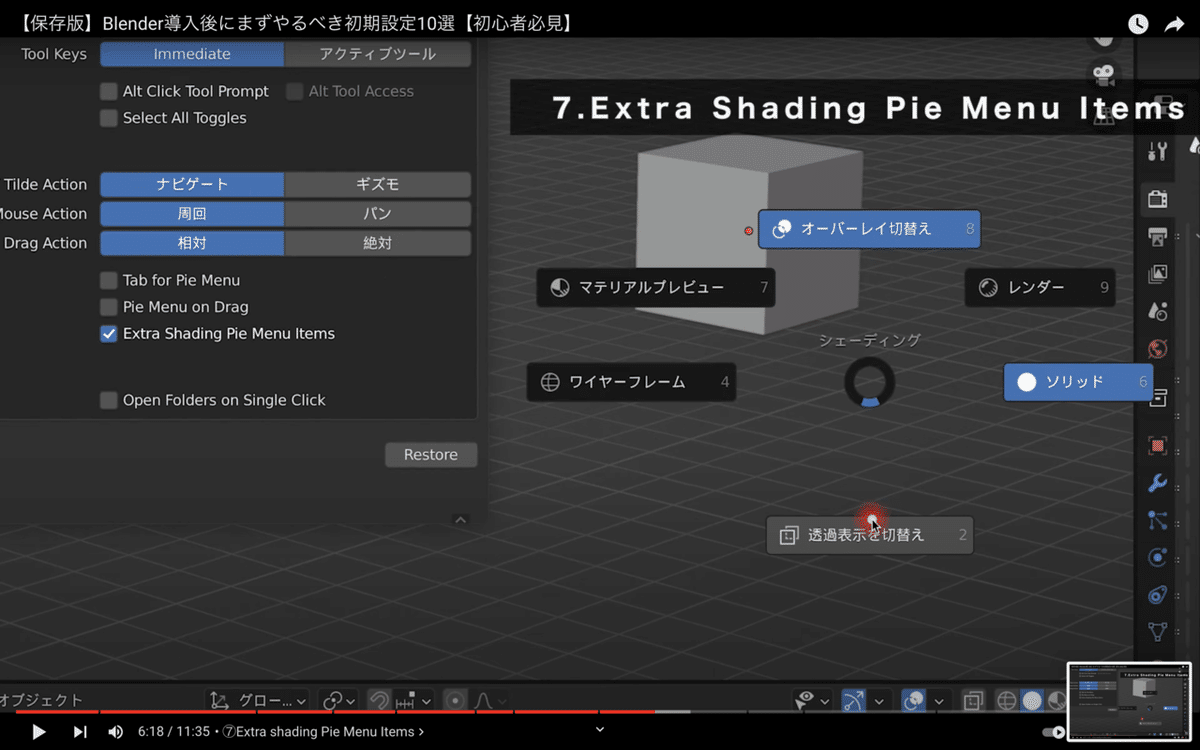Click the Watch later clock icon
The height and width of the screenshot is (750, 1200).
[1138, 24]
